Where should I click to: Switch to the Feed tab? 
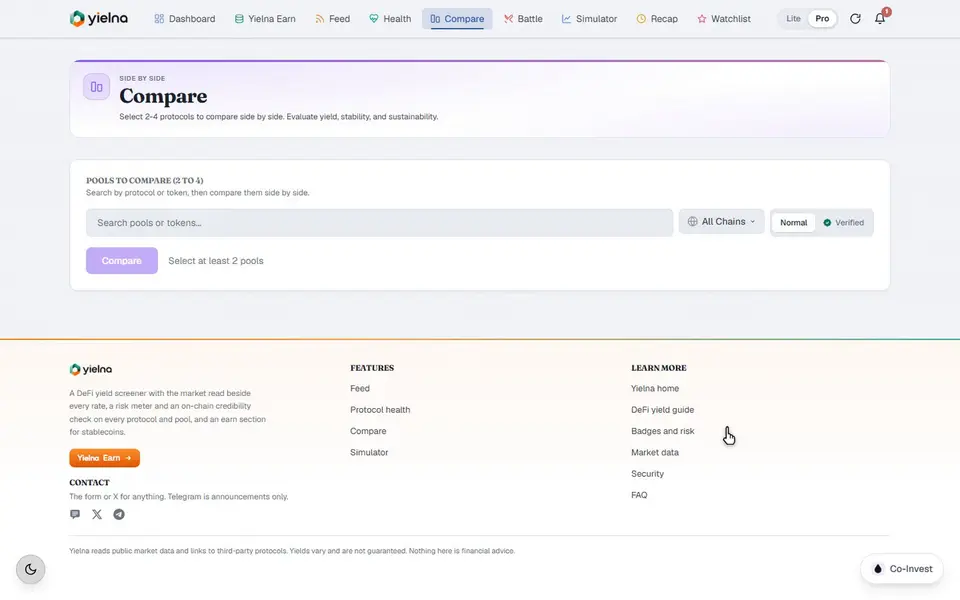coord(332,18)
